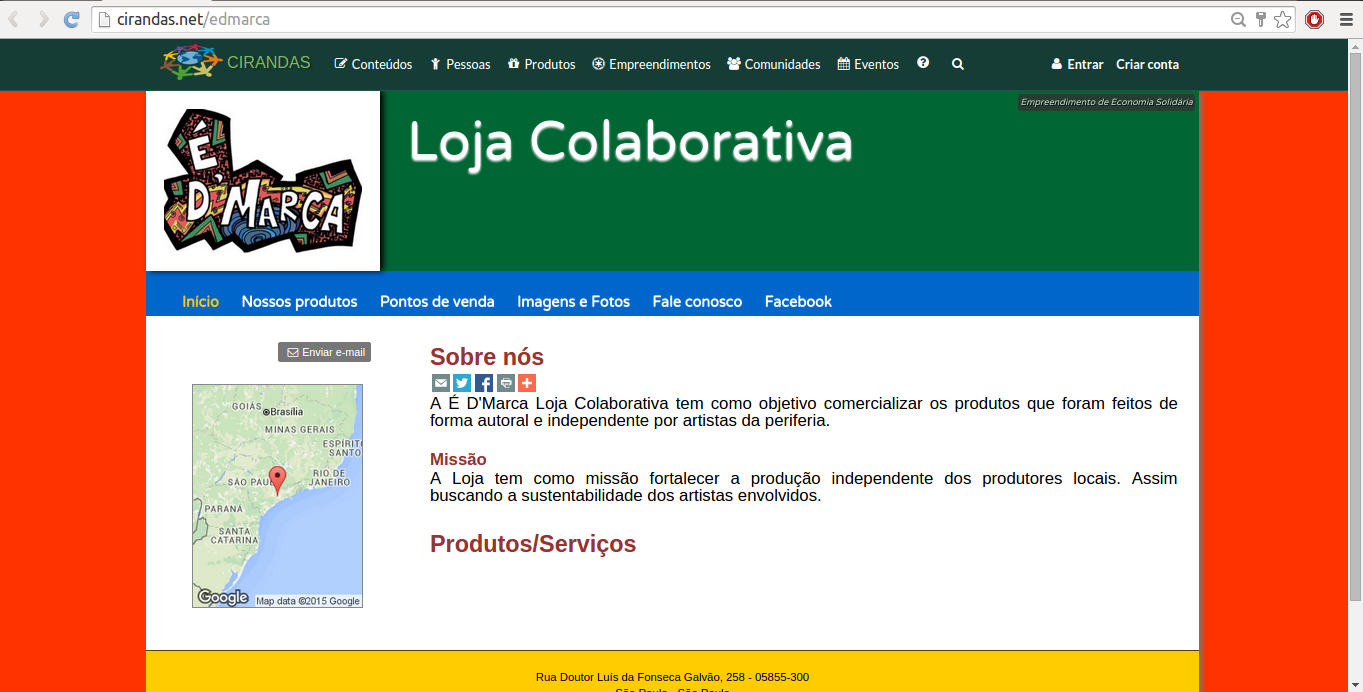Open the saved passwords key icon

point(1261,19)
